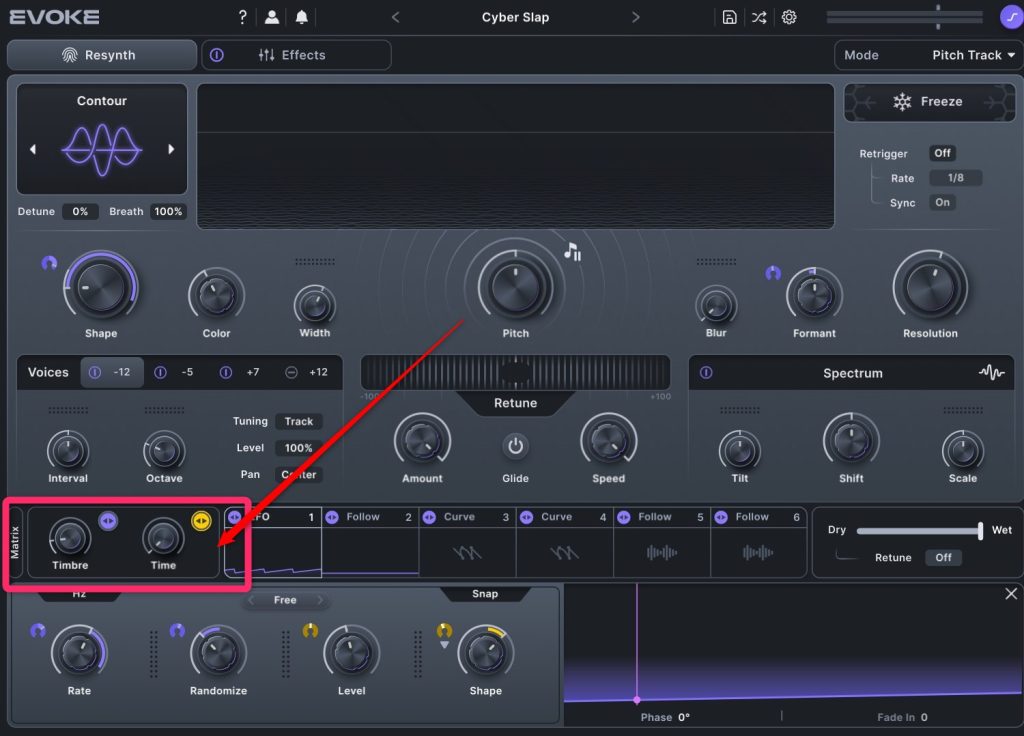Click the shuffle randomize preset icon
The height and width of the screenshot is (736, 1024).
pos(759,17)
